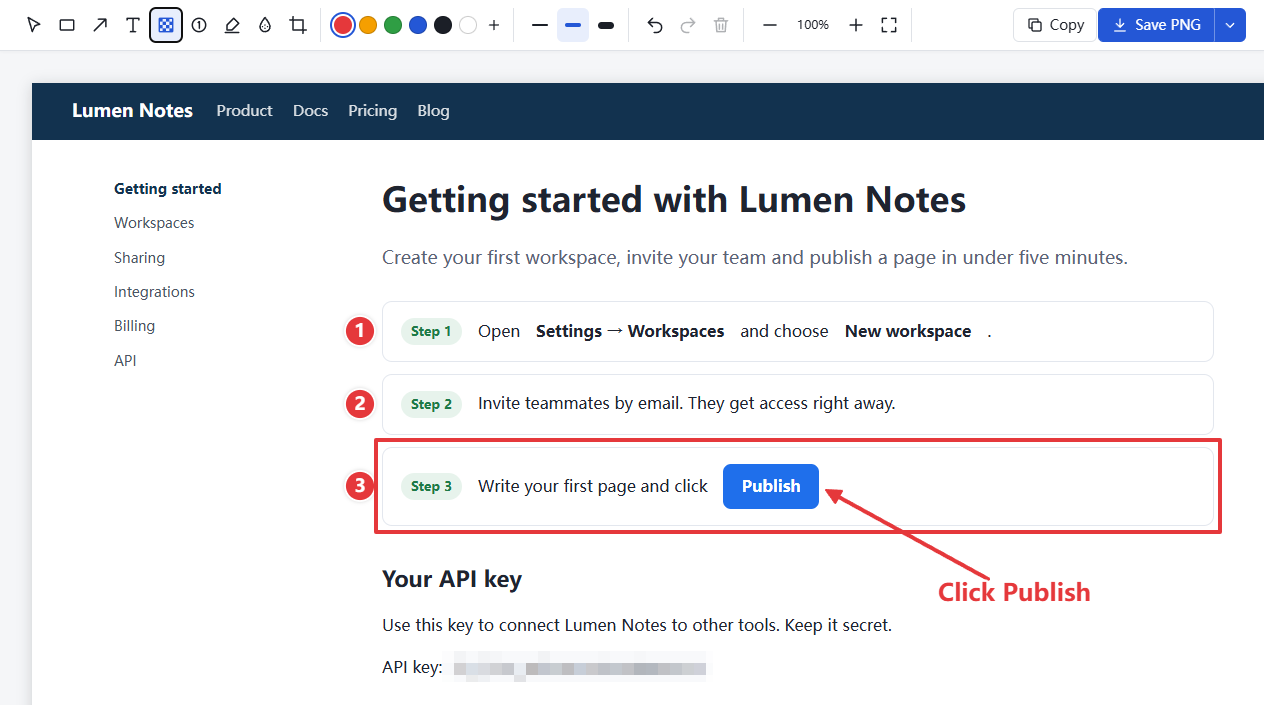Add a custom color with plus icon

tap(494, 25)
